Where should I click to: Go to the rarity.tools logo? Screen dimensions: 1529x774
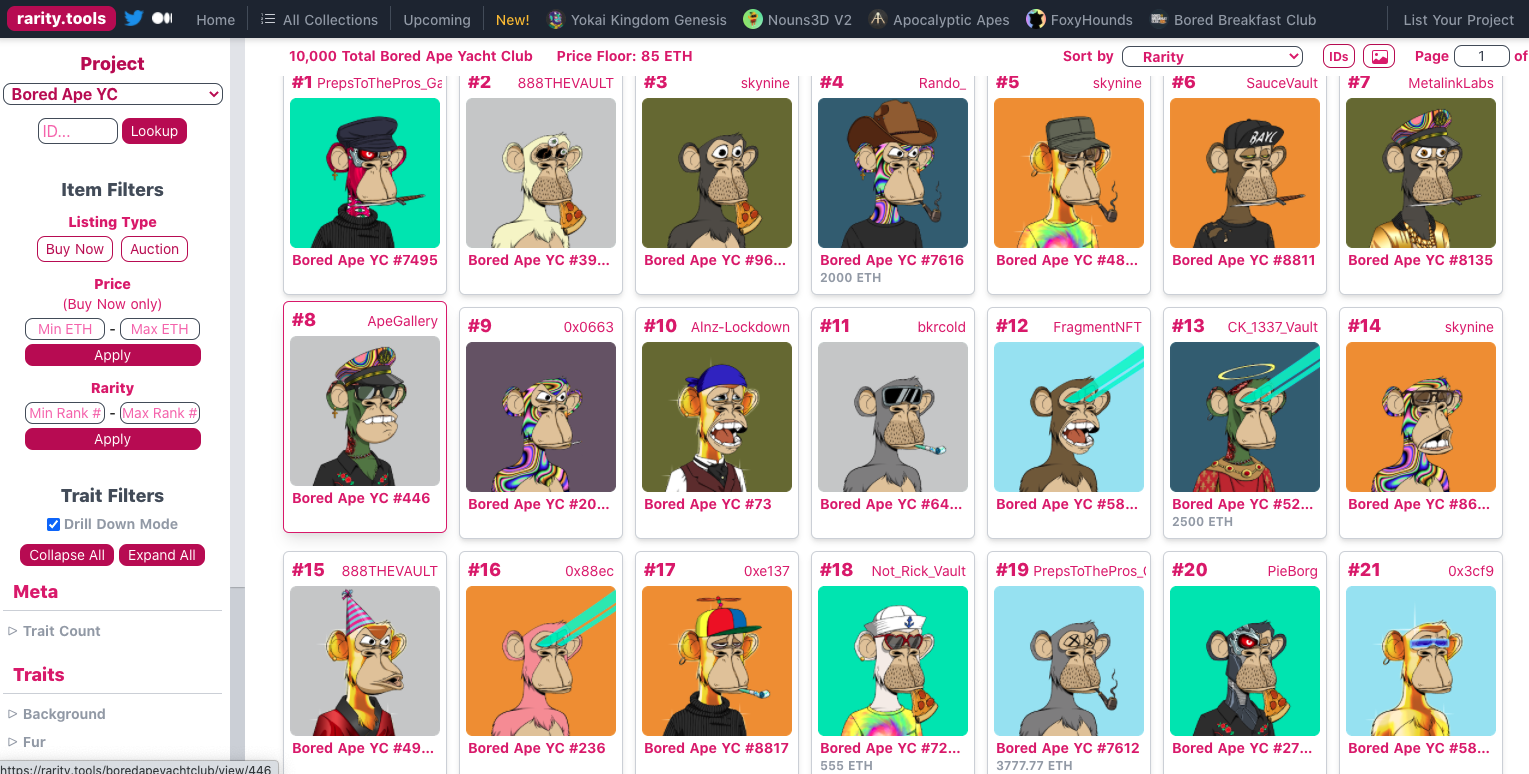[x=62, y=19]
